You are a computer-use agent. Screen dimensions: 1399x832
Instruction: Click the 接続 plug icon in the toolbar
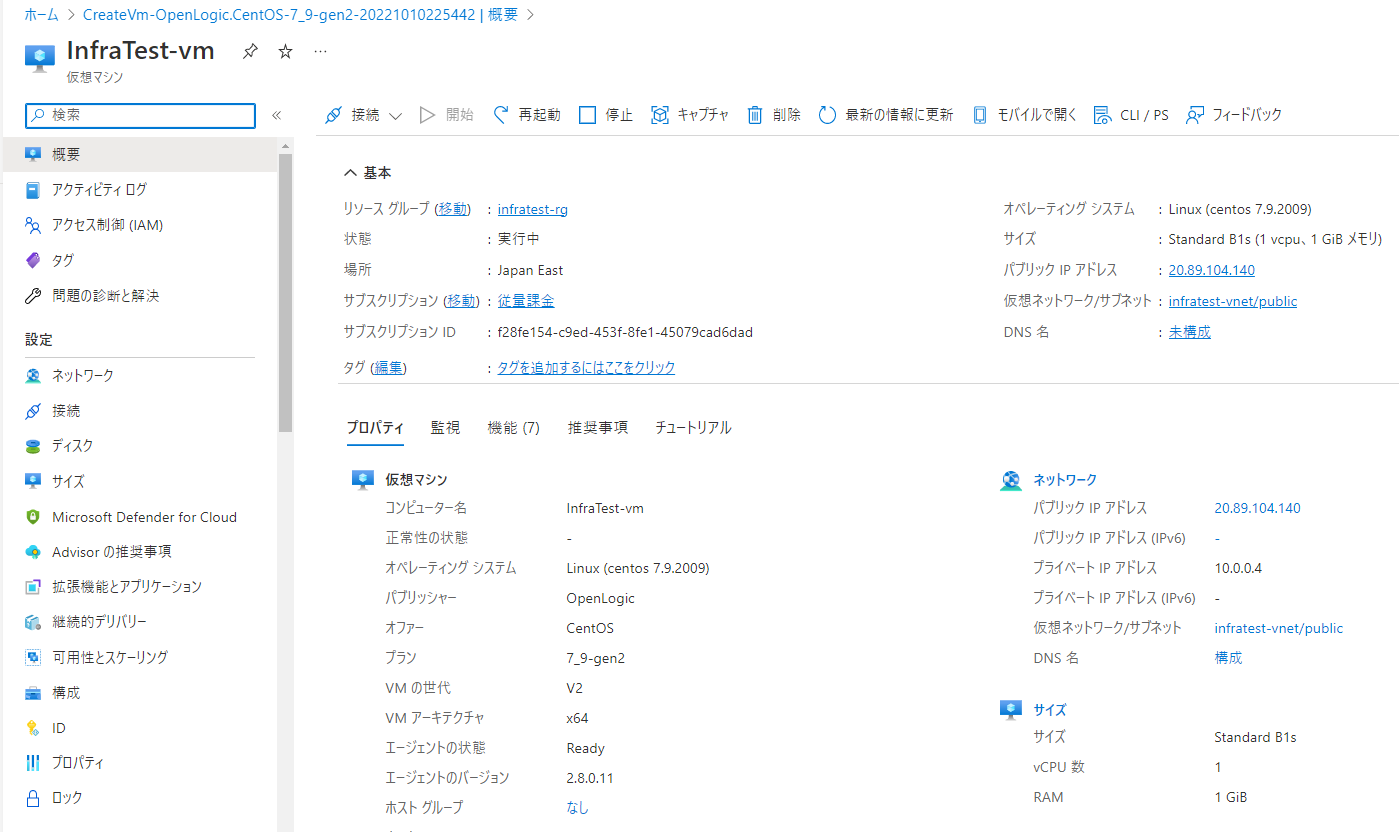pos(335,115)
